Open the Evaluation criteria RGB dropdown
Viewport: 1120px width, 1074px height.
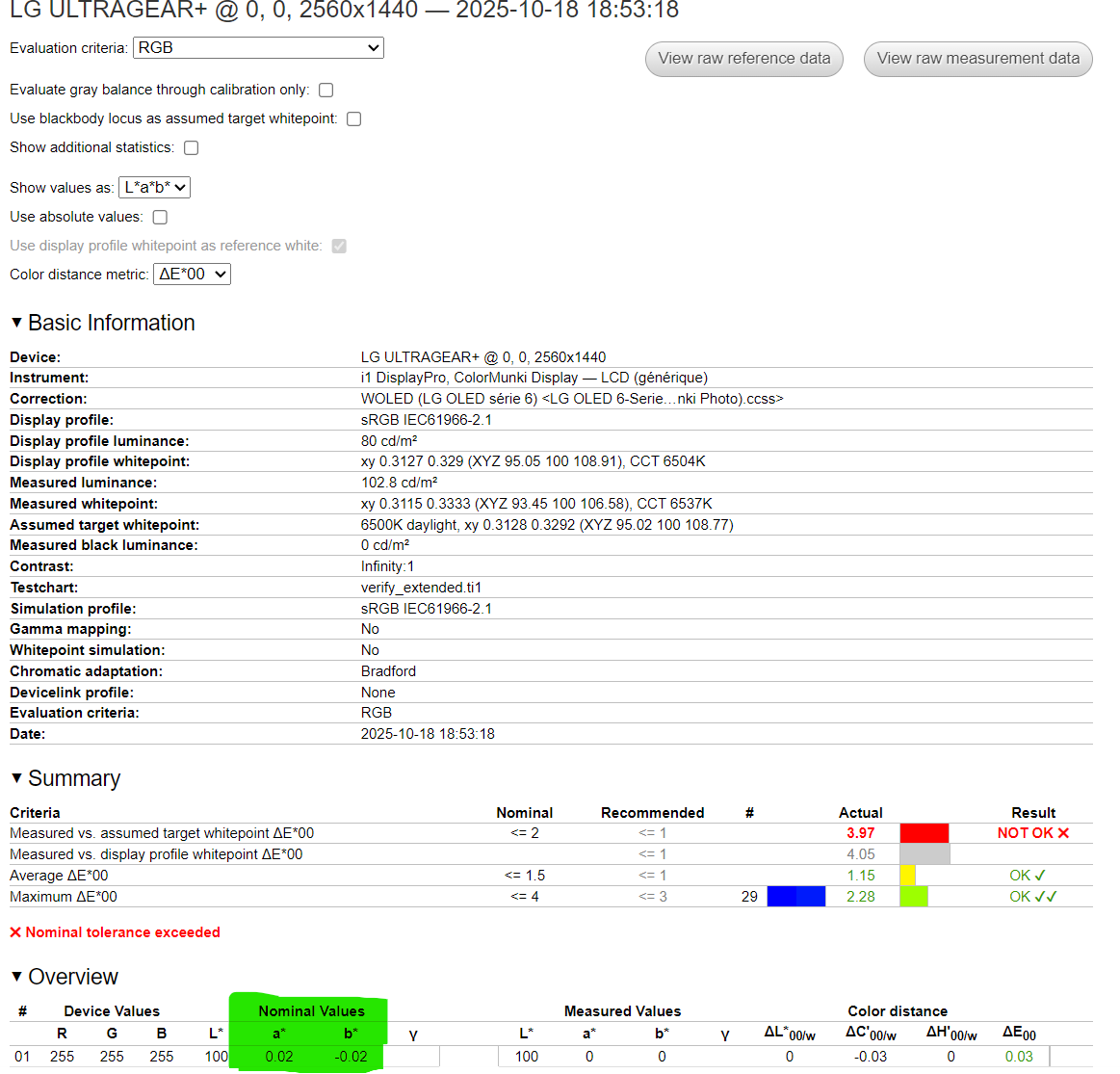258,48
